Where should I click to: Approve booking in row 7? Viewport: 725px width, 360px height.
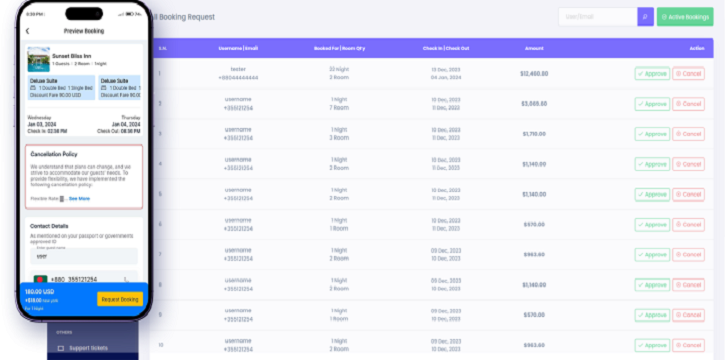[652, 255]
